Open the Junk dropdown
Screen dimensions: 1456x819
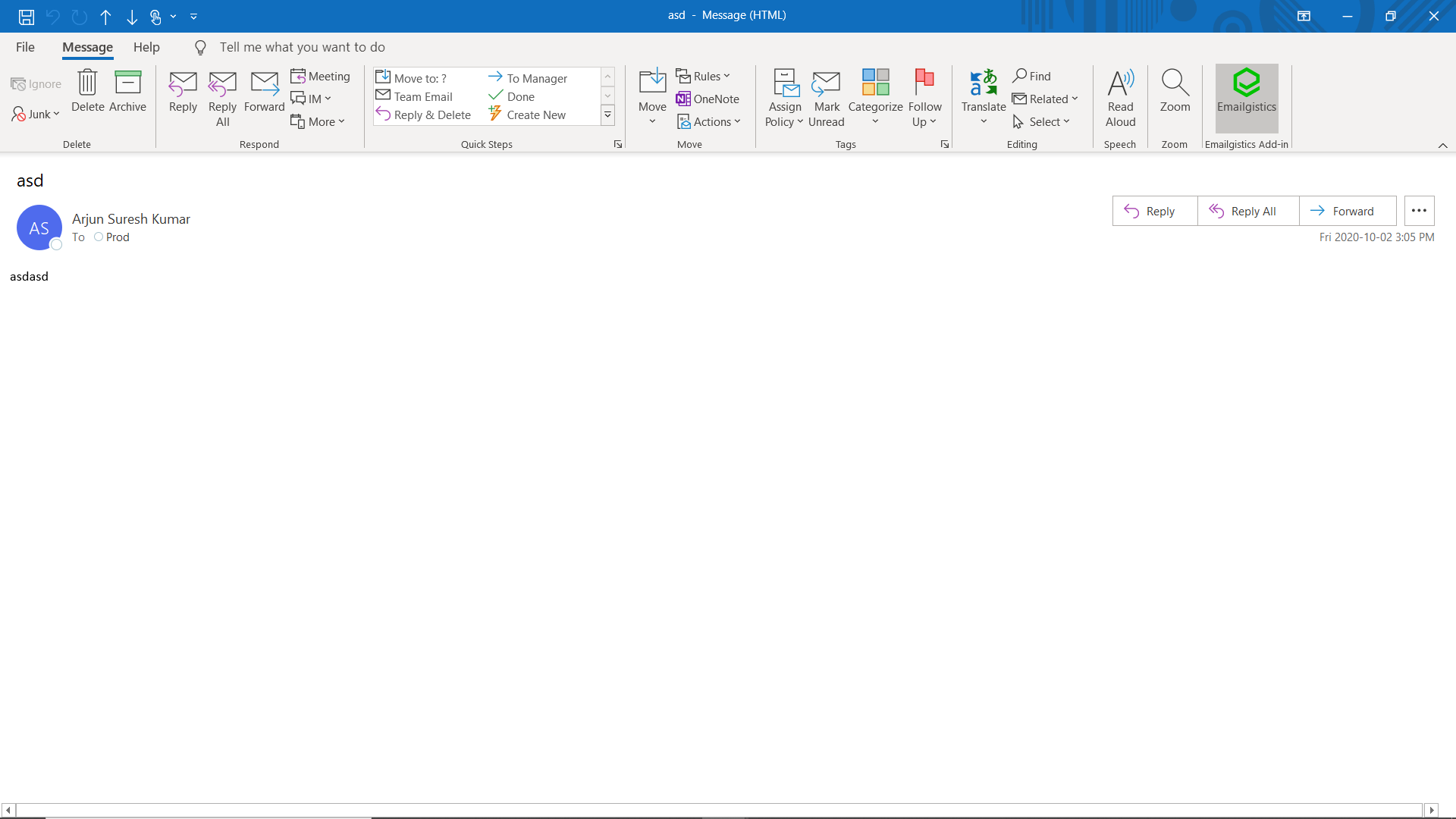tap(35, 114)
